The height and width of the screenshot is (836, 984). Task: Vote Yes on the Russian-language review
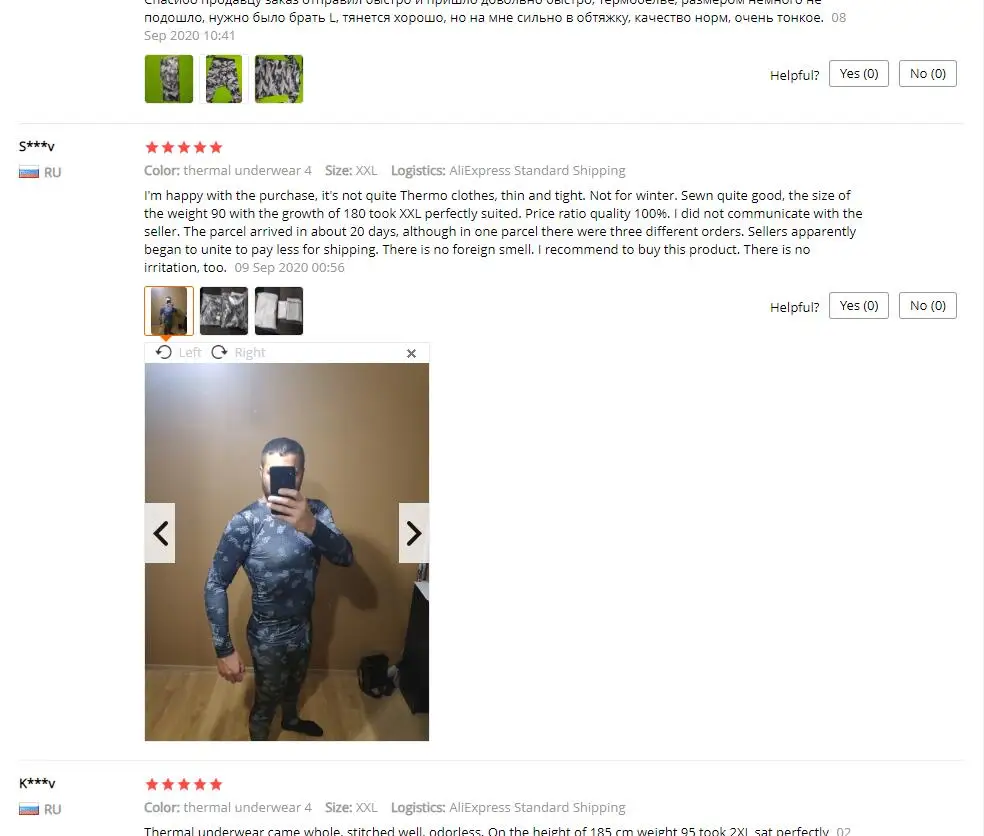pos(858,73)
